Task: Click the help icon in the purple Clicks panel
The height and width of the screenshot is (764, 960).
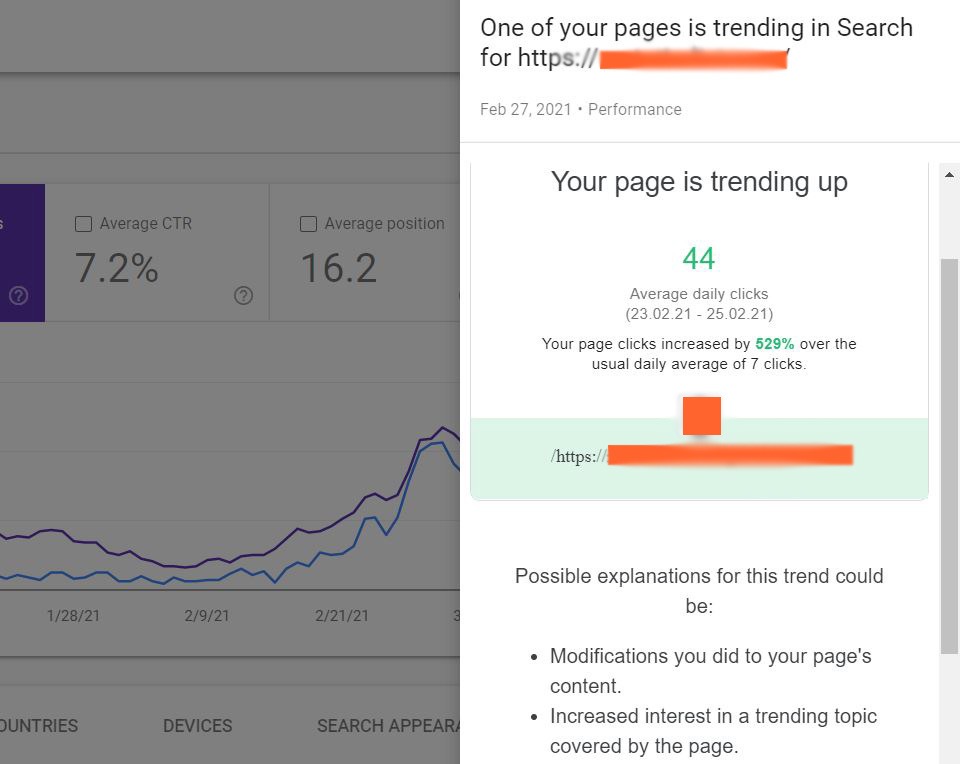Action: (17, 296)
